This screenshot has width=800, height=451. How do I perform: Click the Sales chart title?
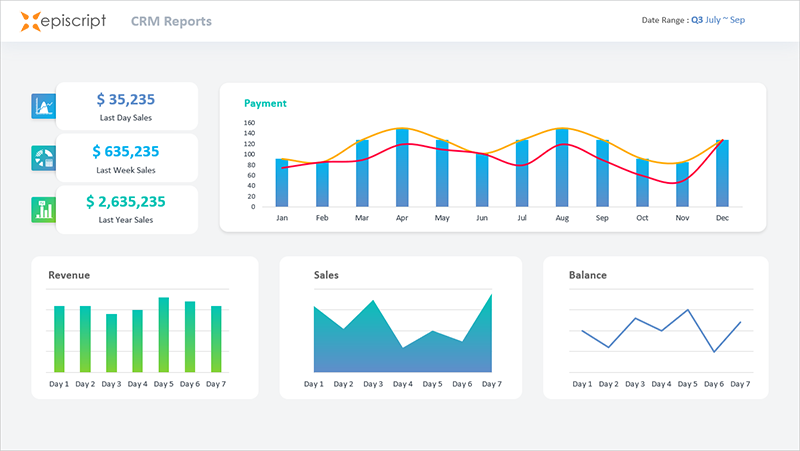pyautogui.click(x=326, y=275)
